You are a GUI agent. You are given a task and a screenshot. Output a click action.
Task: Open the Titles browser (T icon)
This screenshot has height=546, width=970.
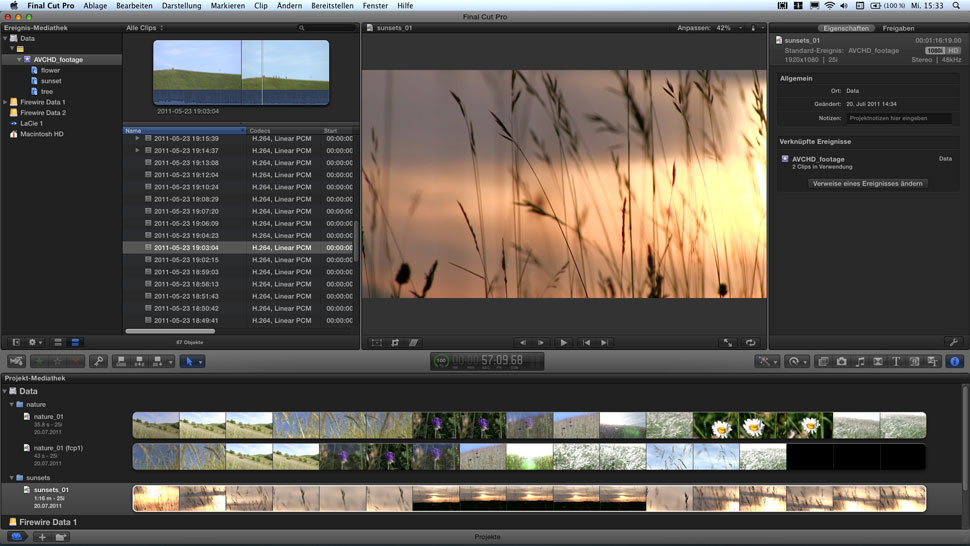896,361
